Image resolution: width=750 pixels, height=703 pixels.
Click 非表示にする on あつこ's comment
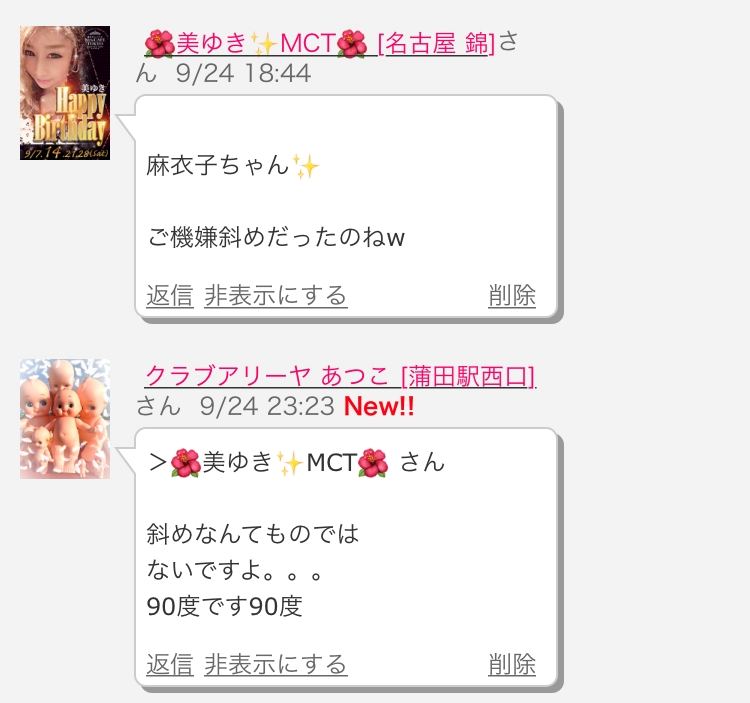276,664
